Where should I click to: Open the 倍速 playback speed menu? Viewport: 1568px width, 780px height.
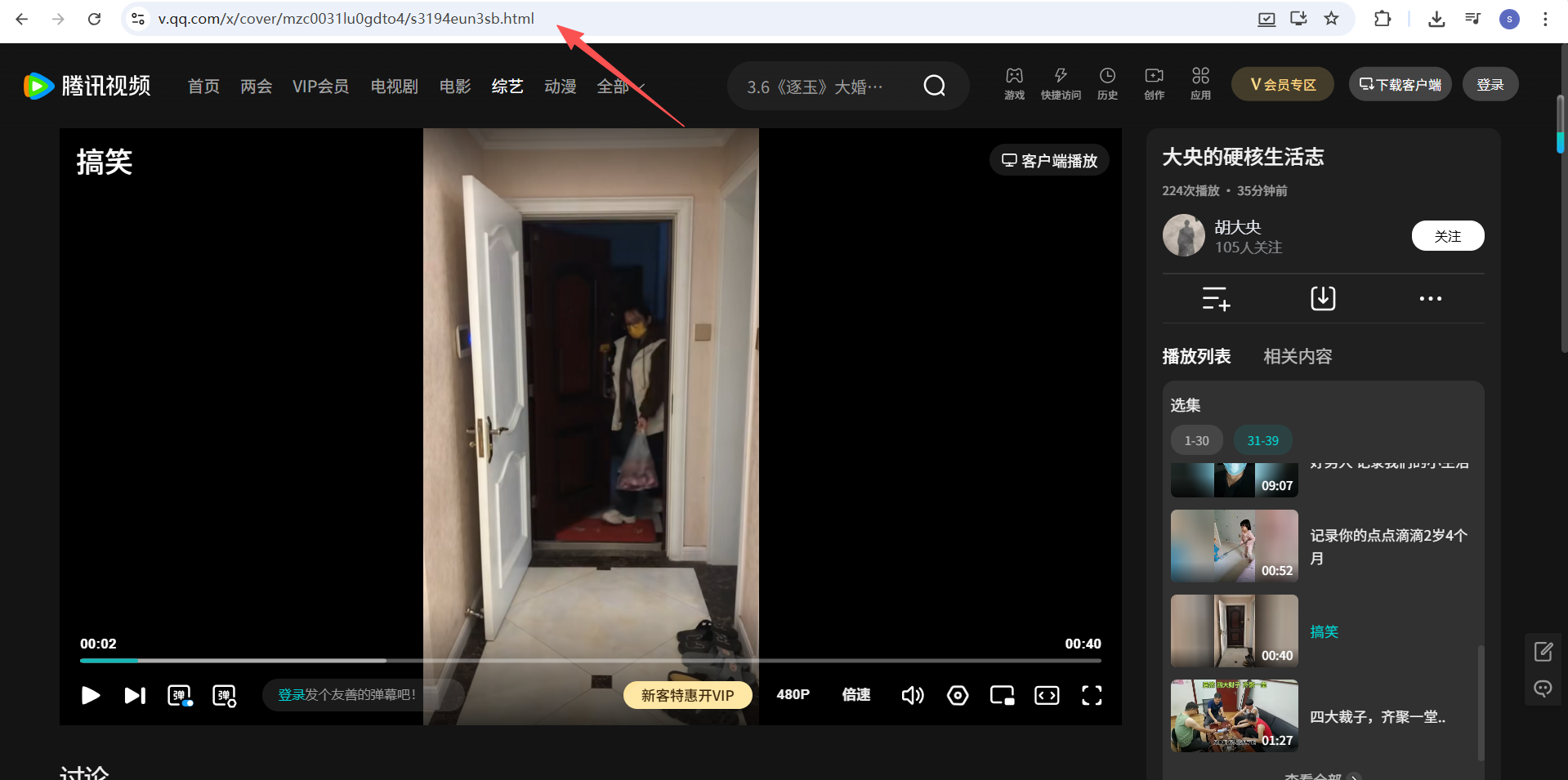855,694
